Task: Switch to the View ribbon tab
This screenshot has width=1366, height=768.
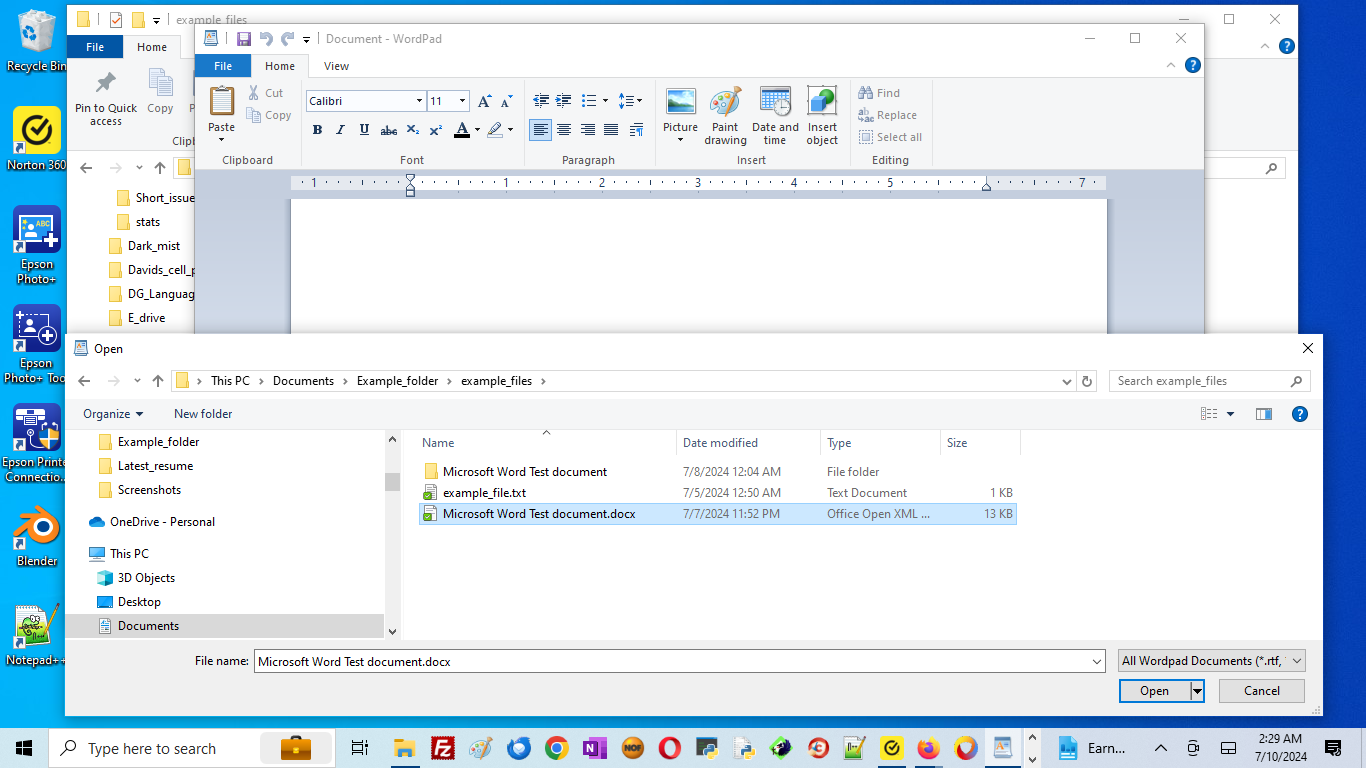Action: click(x=336, y=66)
